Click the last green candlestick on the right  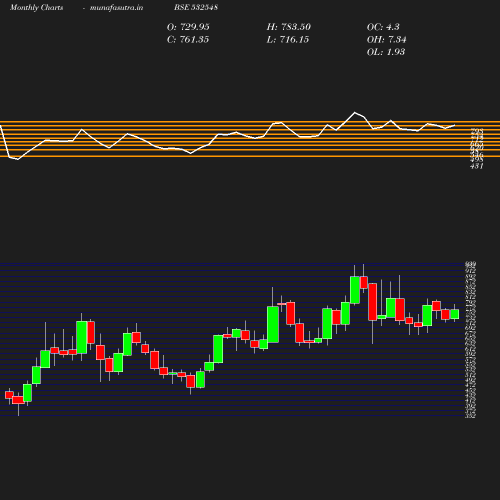pyautogui.click(x=455, y=314)
